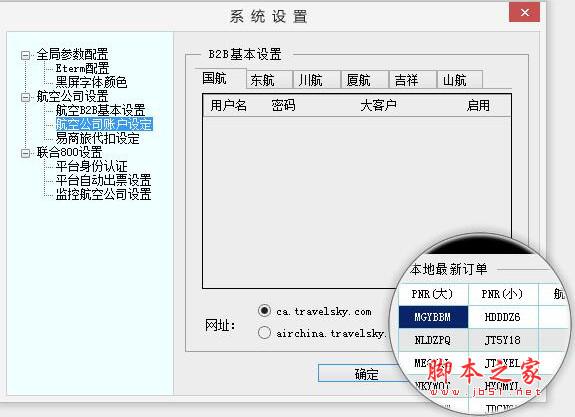Screen dimensions: 575x417
Task: Select 航空公司账户设定 in the tree
Action: (x=104, y=124)
